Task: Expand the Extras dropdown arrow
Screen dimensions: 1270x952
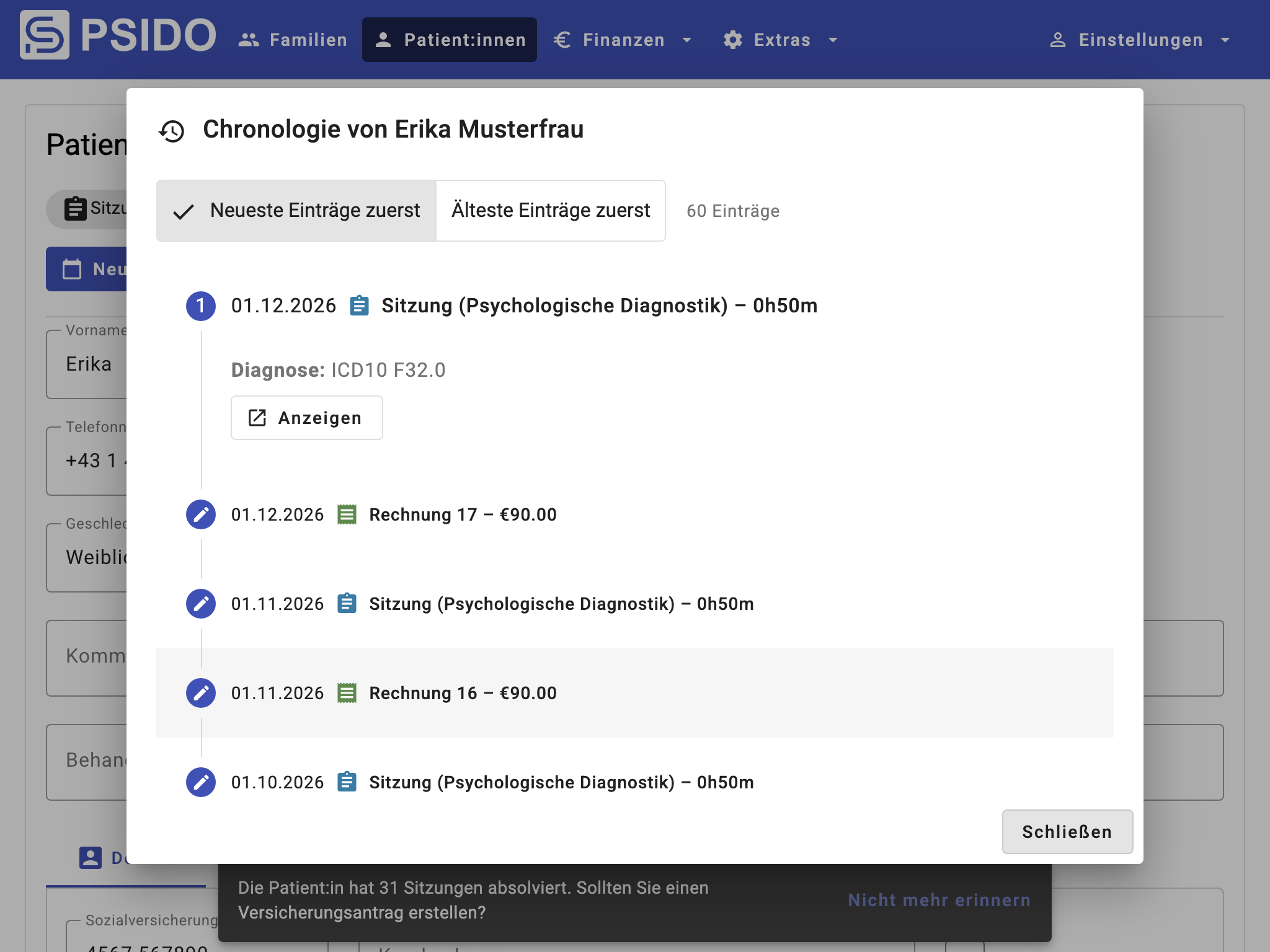Action: click(x=833, y=40)
